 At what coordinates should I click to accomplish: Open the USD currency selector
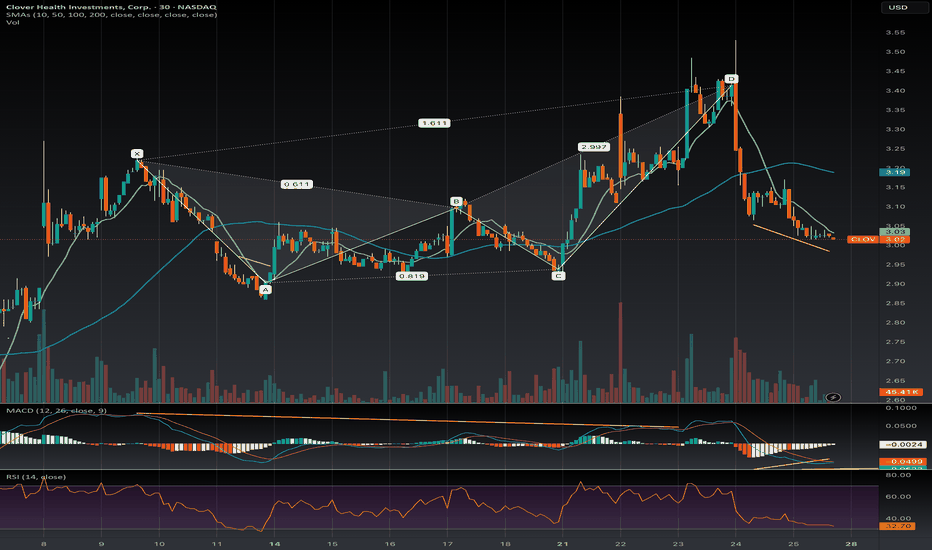(898, 7)
